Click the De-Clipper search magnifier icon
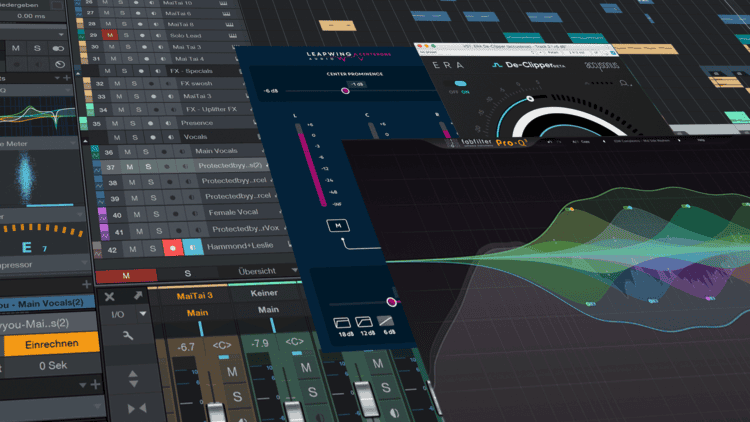Screen dimensions: 750x422 tap(624, 83)
